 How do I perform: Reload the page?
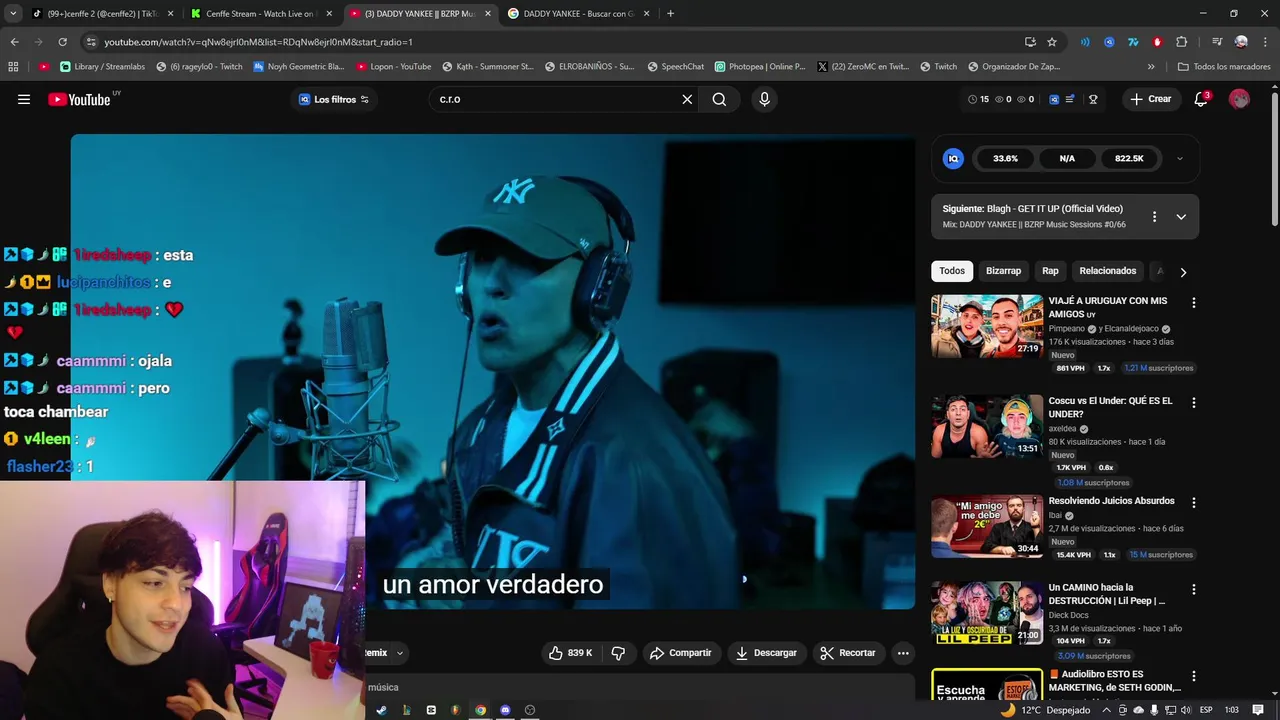62,42
